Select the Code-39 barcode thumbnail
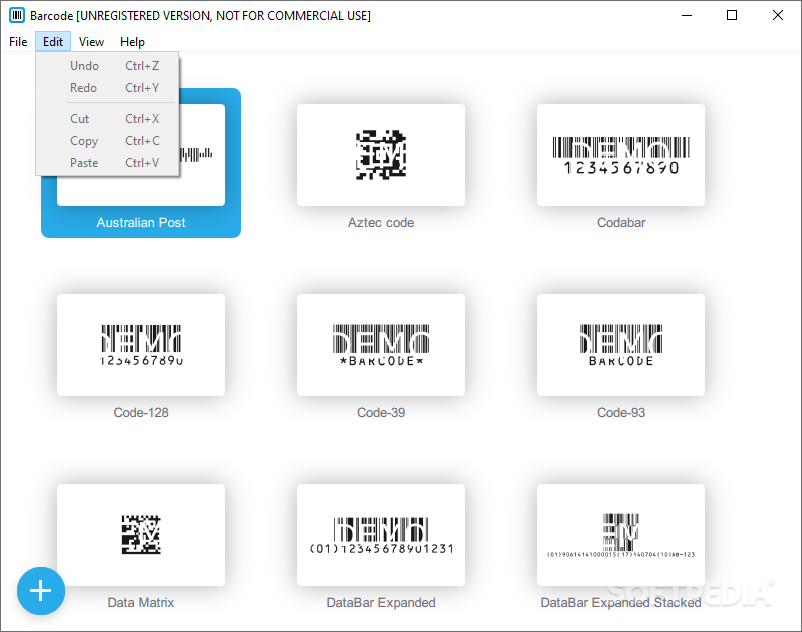 point(381,345)
